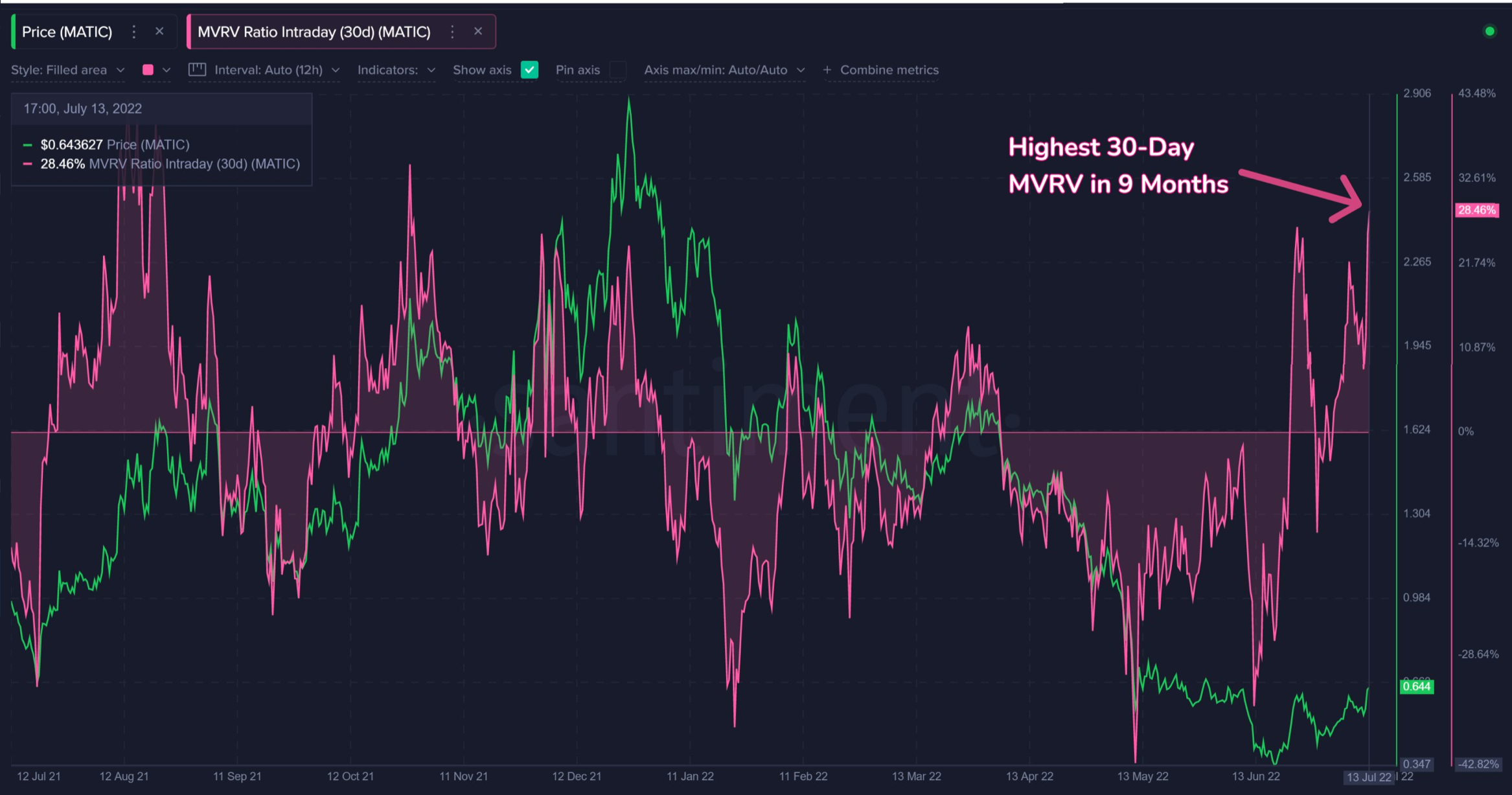Click the 13 Jul 22 date marker
This screenshot has height=795, width=1512.
pyautogui.click(x=1368, y=777)
